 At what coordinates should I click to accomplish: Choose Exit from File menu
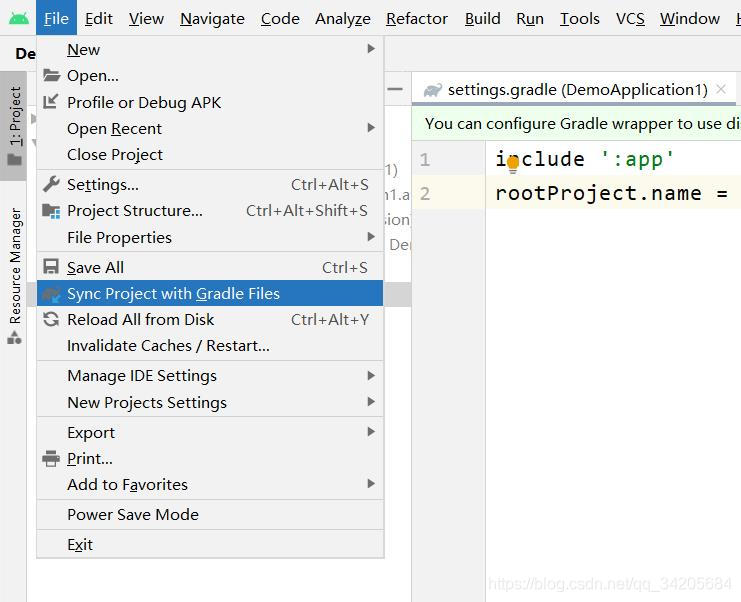tap(210, 544)
